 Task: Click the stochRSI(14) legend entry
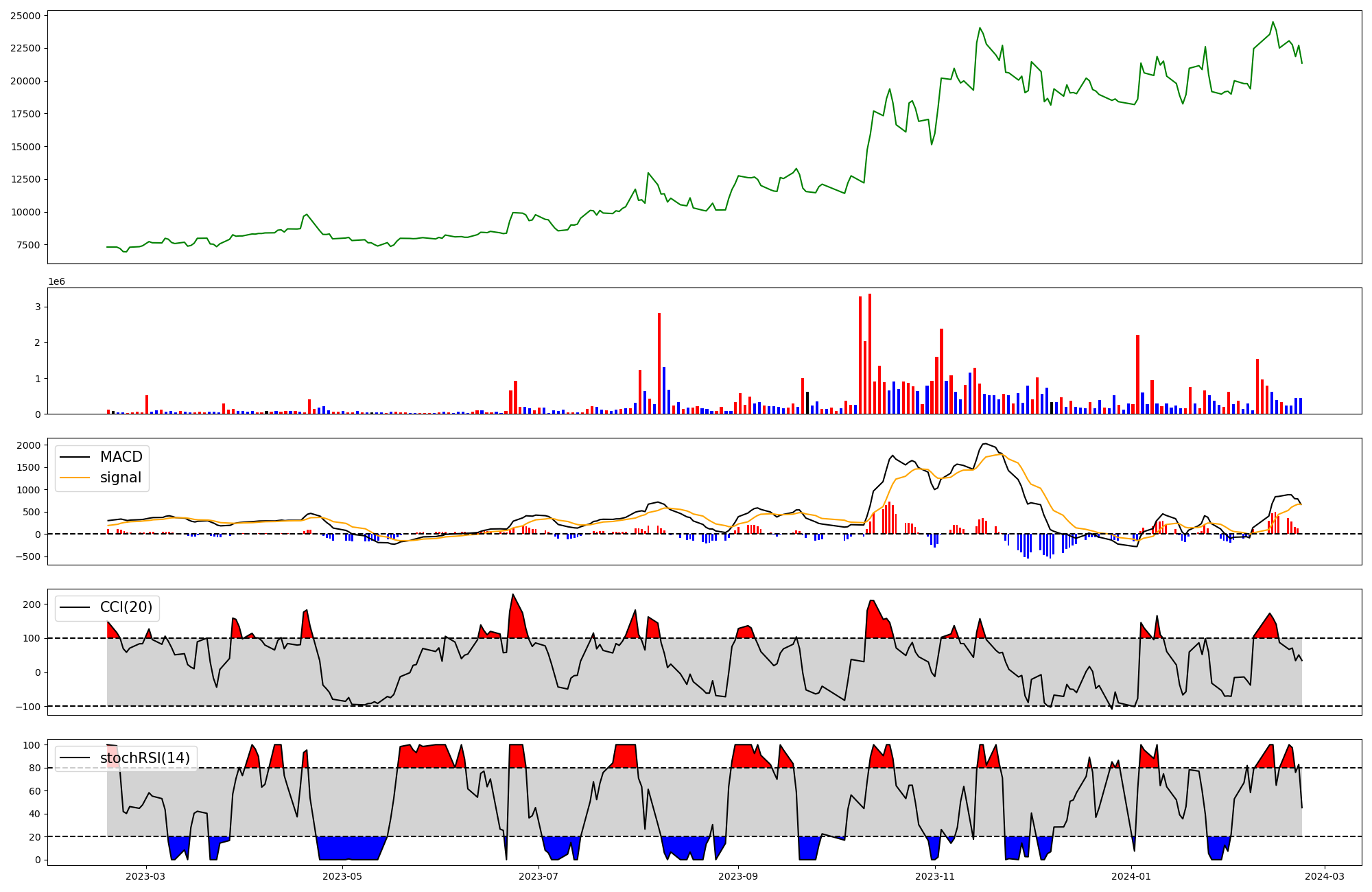(x=145, y=758)
